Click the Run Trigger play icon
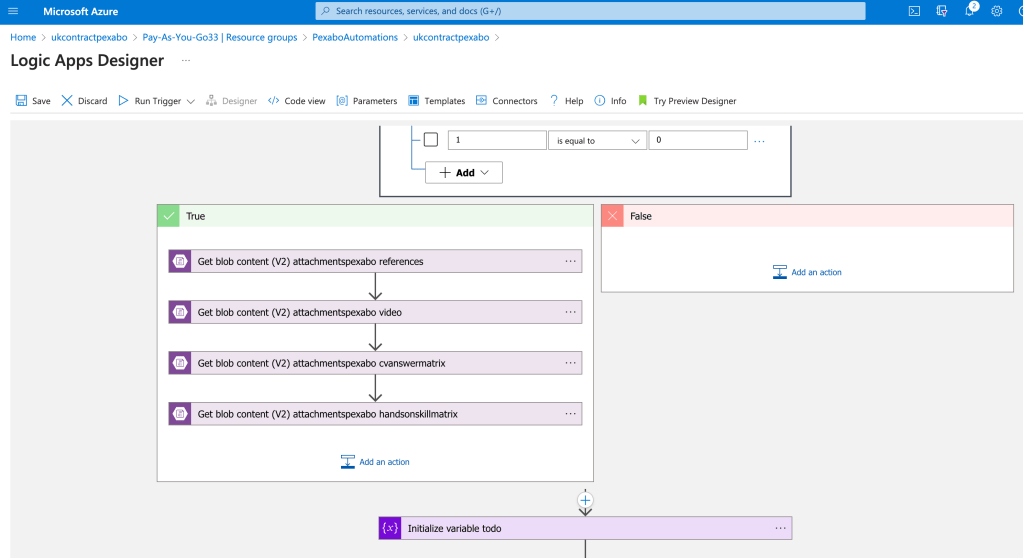The height and width of the screenshot is (558, 1023). coord(123,101)
